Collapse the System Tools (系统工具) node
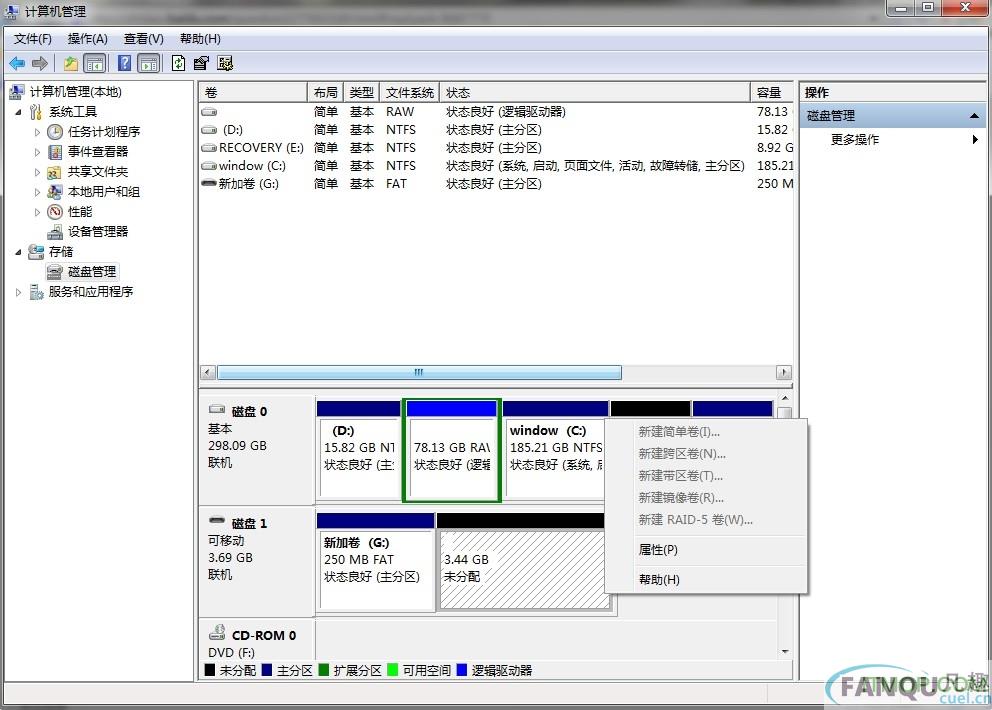This screenshot has width=992, height=710. 18,112
